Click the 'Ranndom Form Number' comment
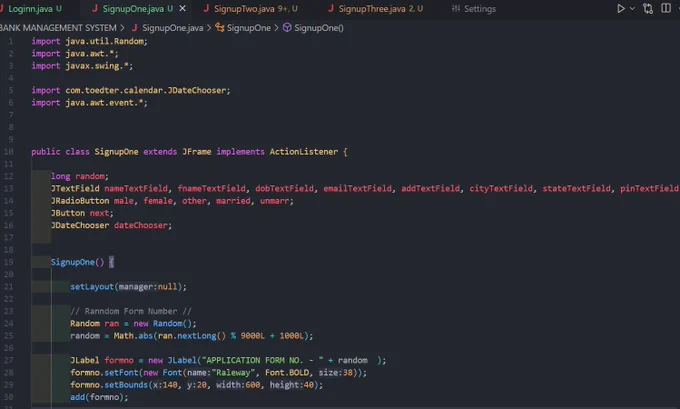The width and height of the screenshot is (680, 409). [131, 311]
